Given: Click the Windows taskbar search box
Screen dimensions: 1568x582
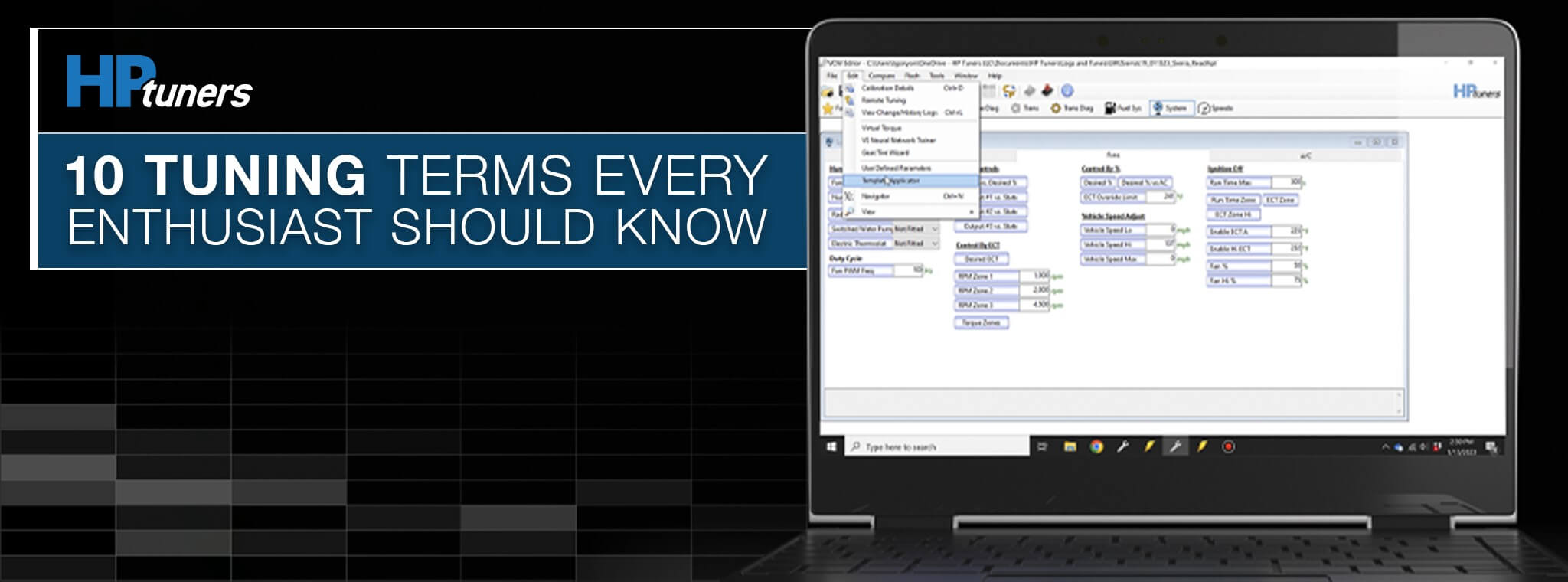Looking at the screenshot, I should (x=938, y=446).
